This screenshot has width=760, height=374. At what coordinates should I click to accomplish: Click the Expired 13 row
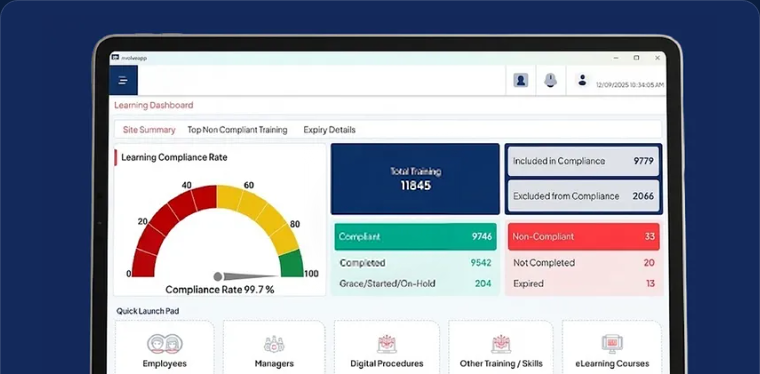click(x=584, y=283)
